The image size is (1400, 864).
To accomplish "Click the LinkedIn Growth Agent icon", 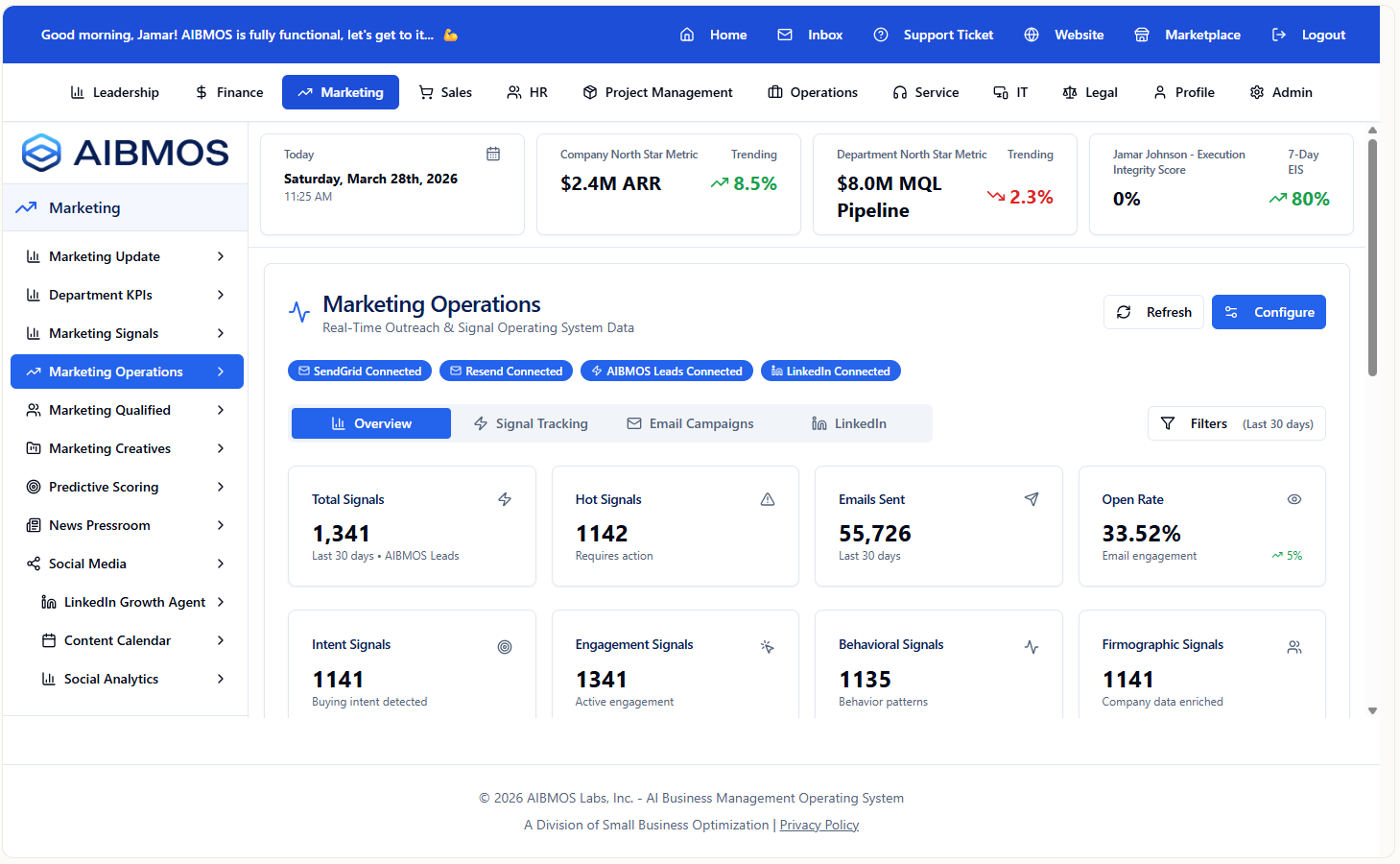I will click(x=49, y=602).
